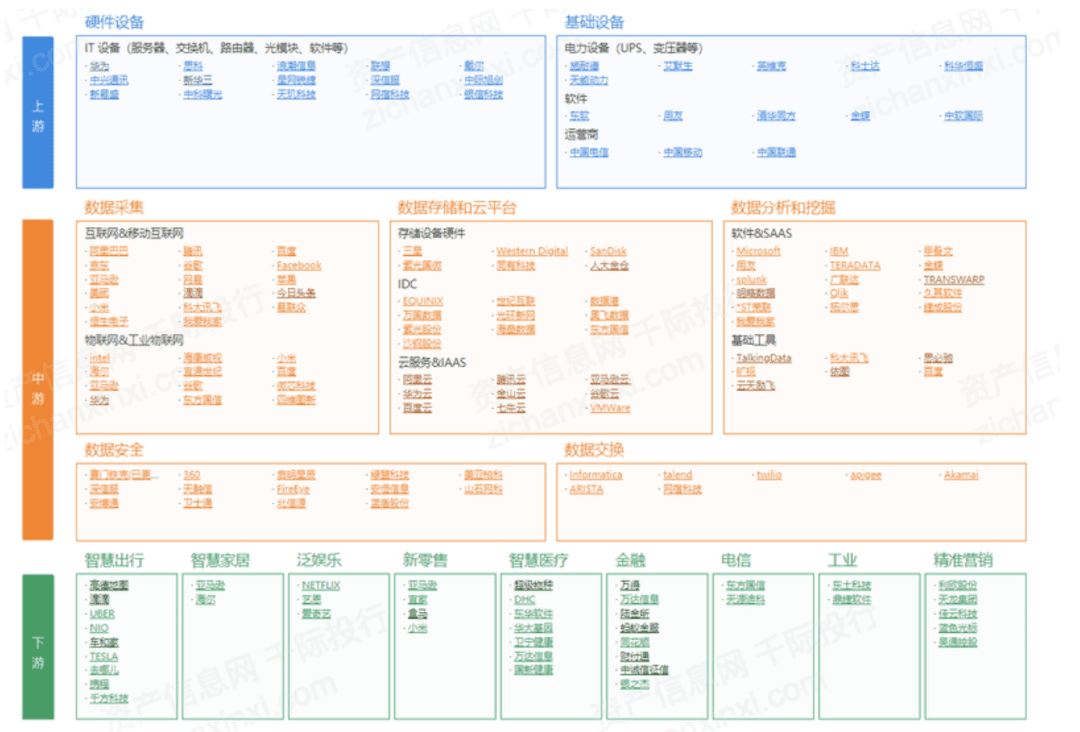
Task: Open the Western Digital link
Action: point(532,251)
